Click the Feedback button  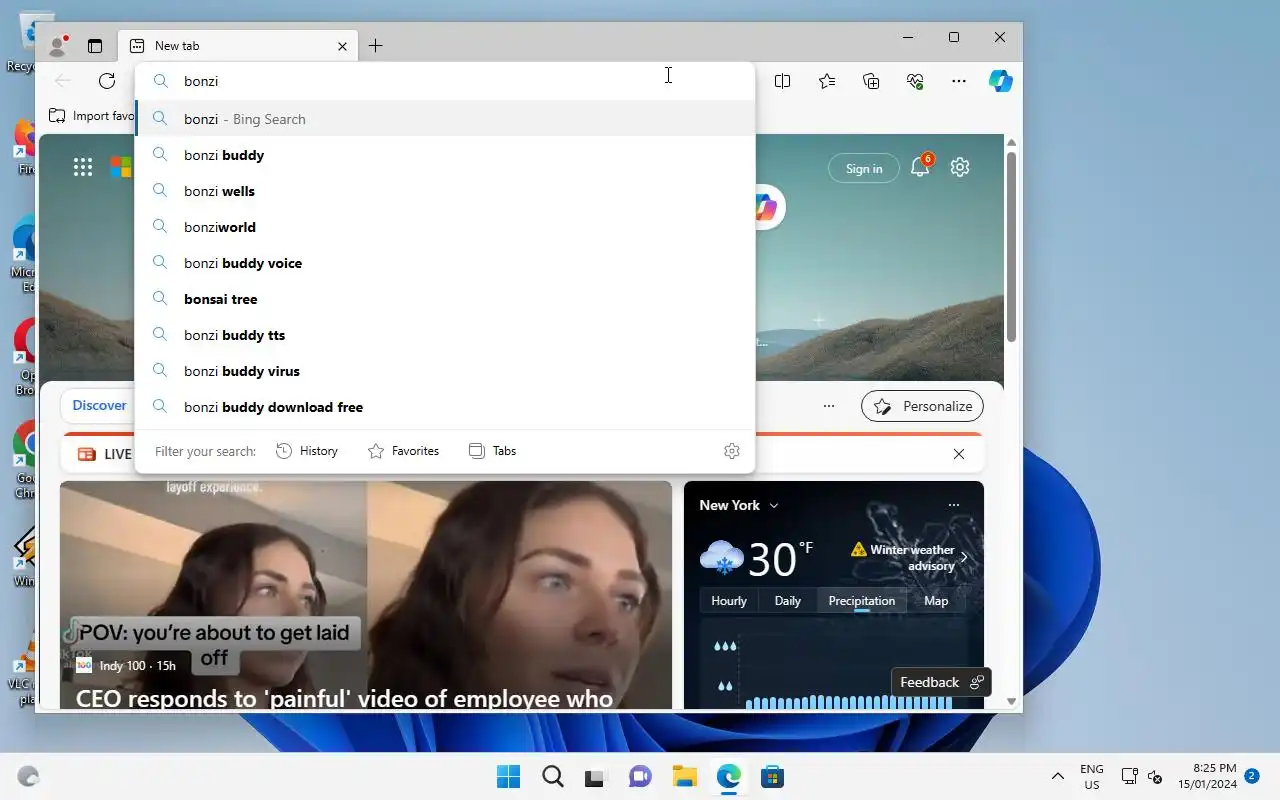[x=941, y=682]
